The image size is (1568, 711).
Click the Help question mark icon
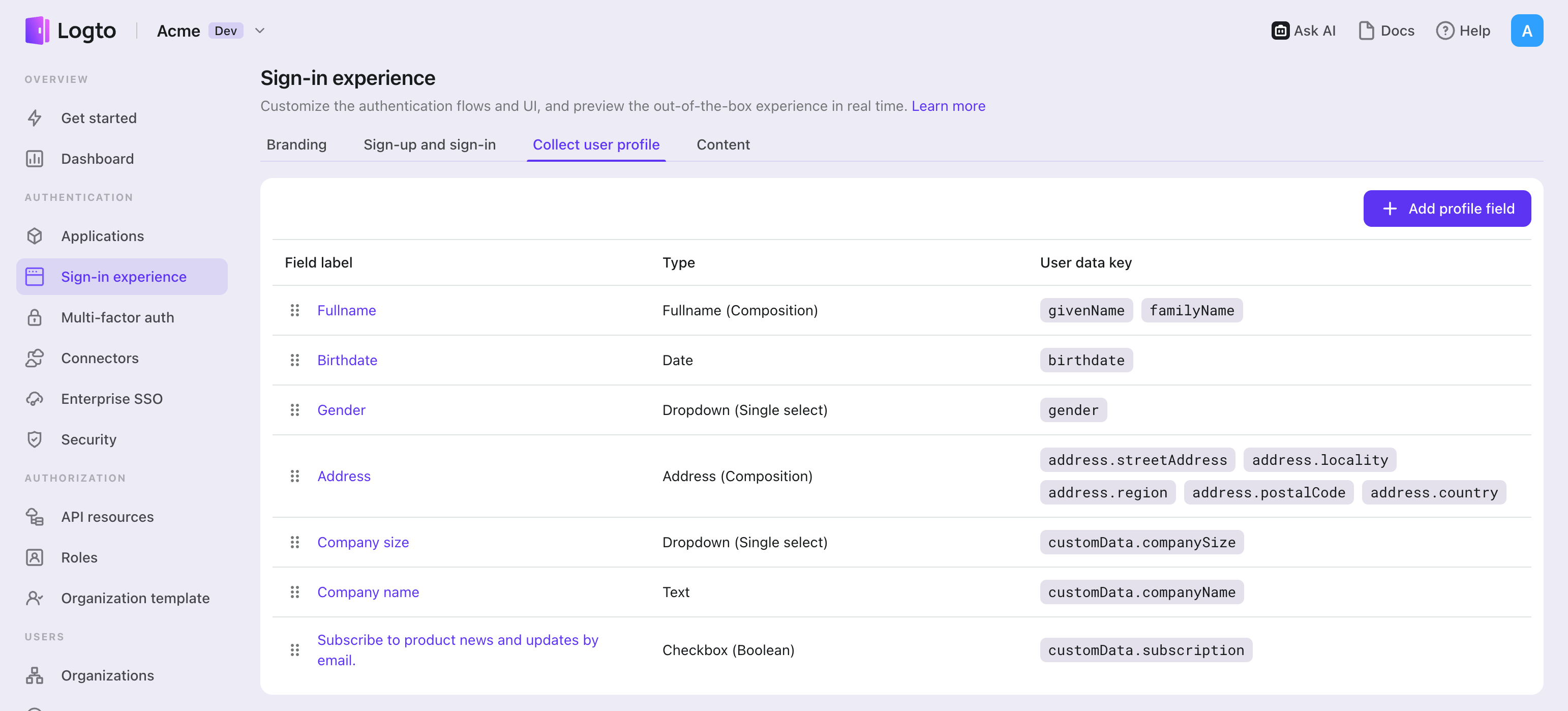tap(1444, 31)
